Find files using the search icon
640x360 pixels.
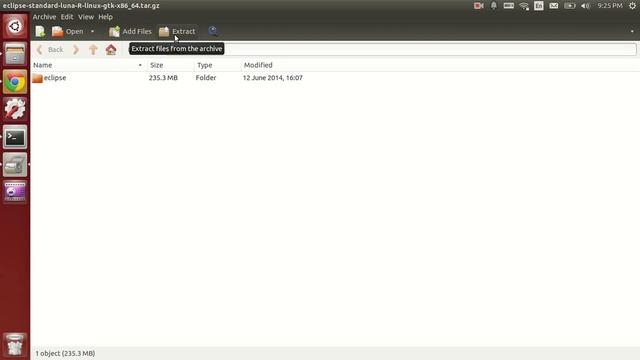pos(213,31)
